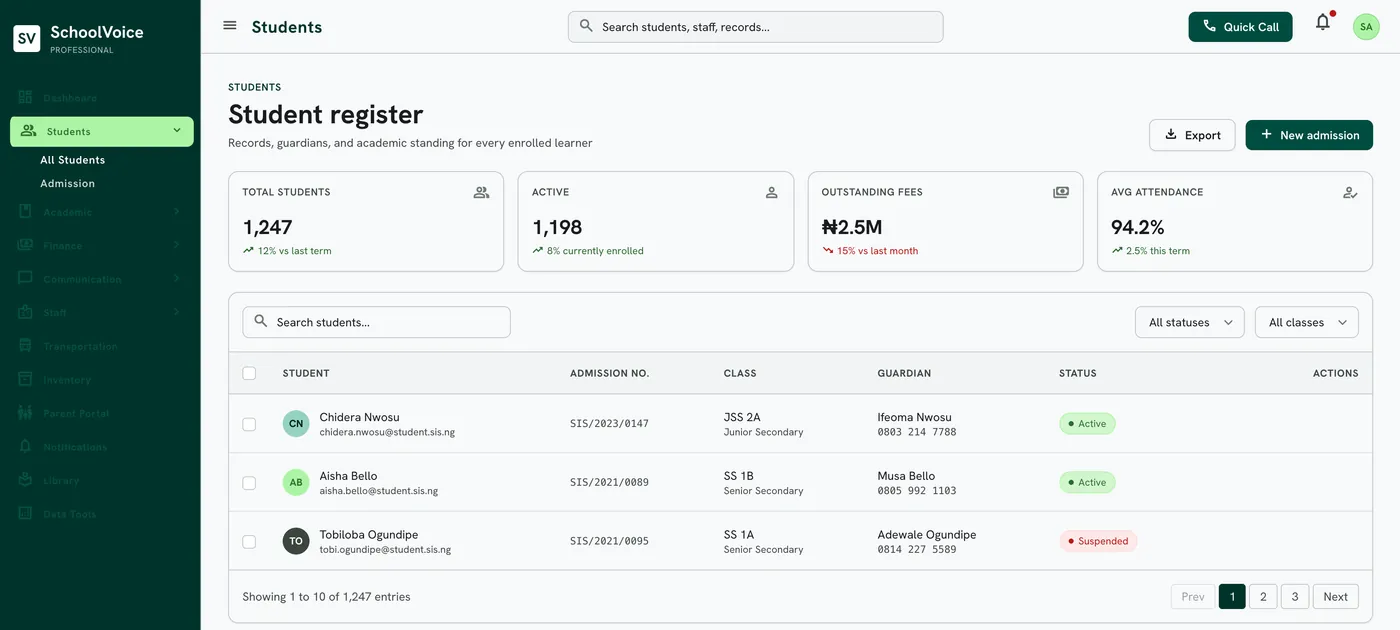This screenshot has width=1400, height=630.
Task: Toggle the select-all checkbox in table header
Action: (x=249, y=373)
